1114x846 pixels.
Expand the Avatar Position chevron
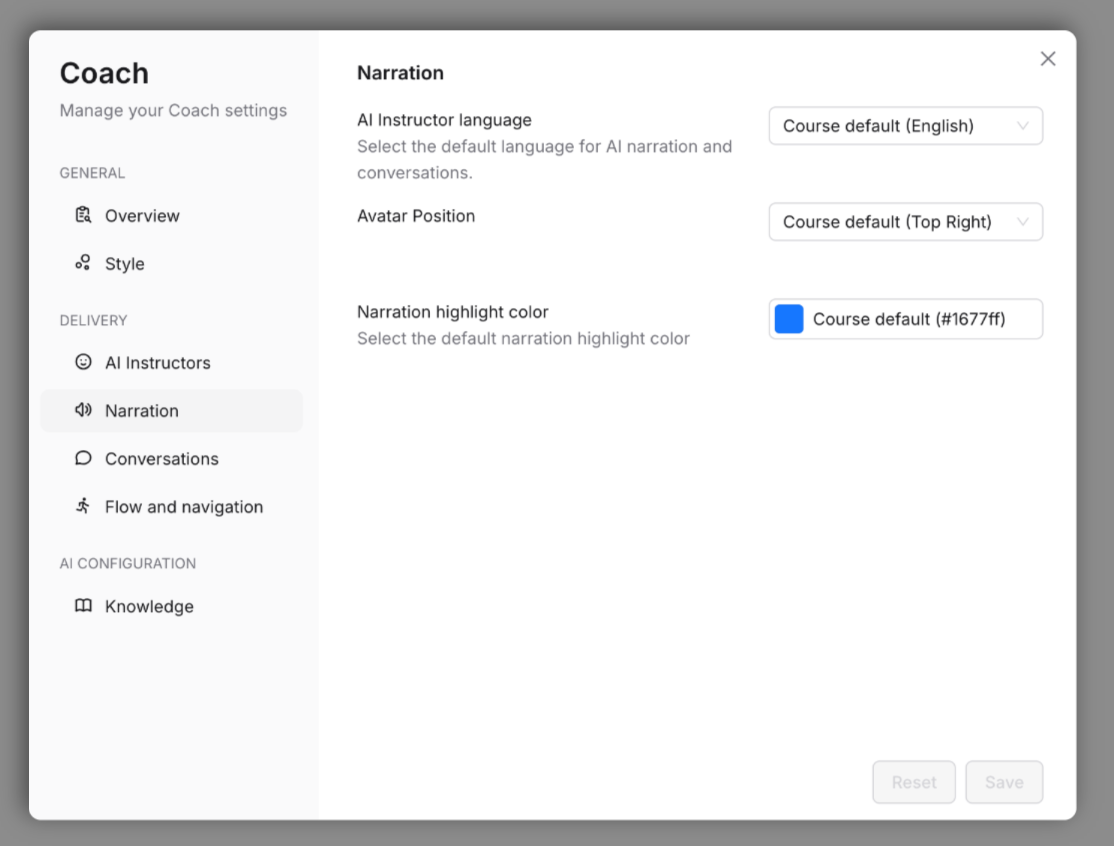click(1024, 222)
